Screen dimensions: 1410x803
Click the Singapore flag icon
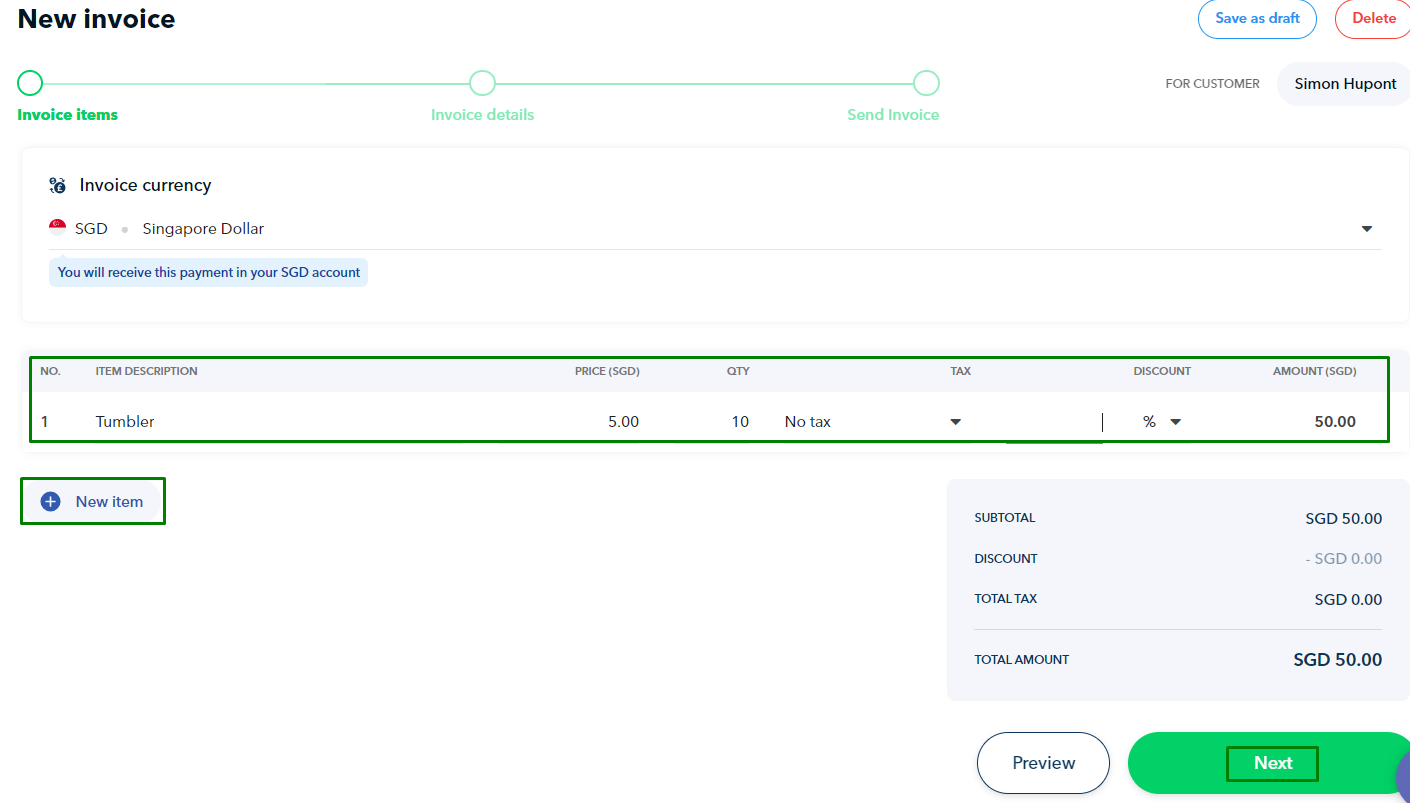tap(58, 228)
